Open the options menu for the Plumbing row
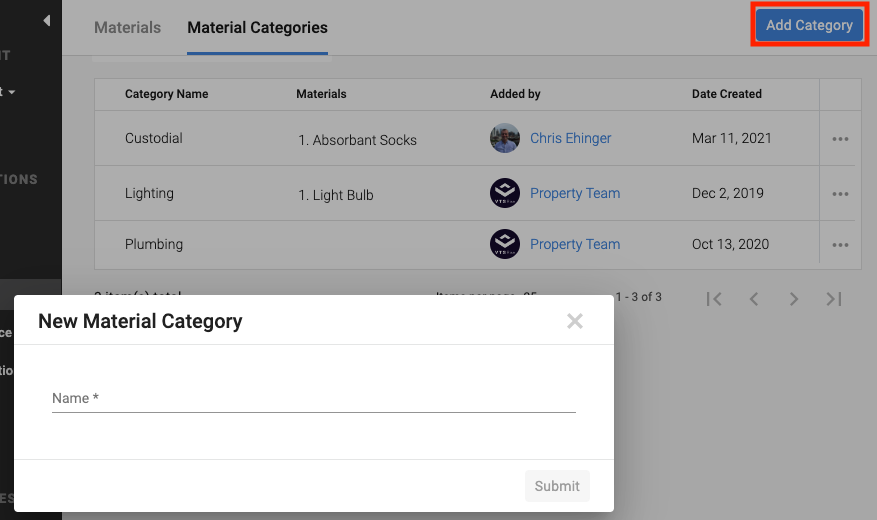This screenshot has width=877, height=520. point(840,245)
